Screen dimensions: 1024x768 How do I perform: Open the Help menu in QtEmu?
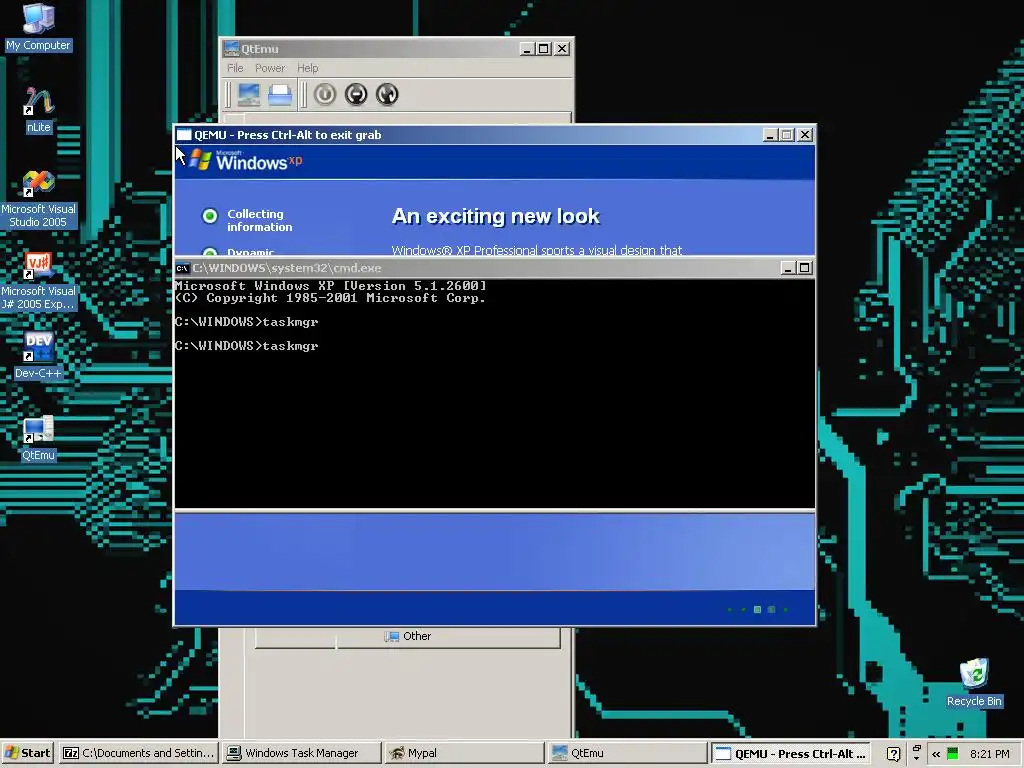[308, 68]
